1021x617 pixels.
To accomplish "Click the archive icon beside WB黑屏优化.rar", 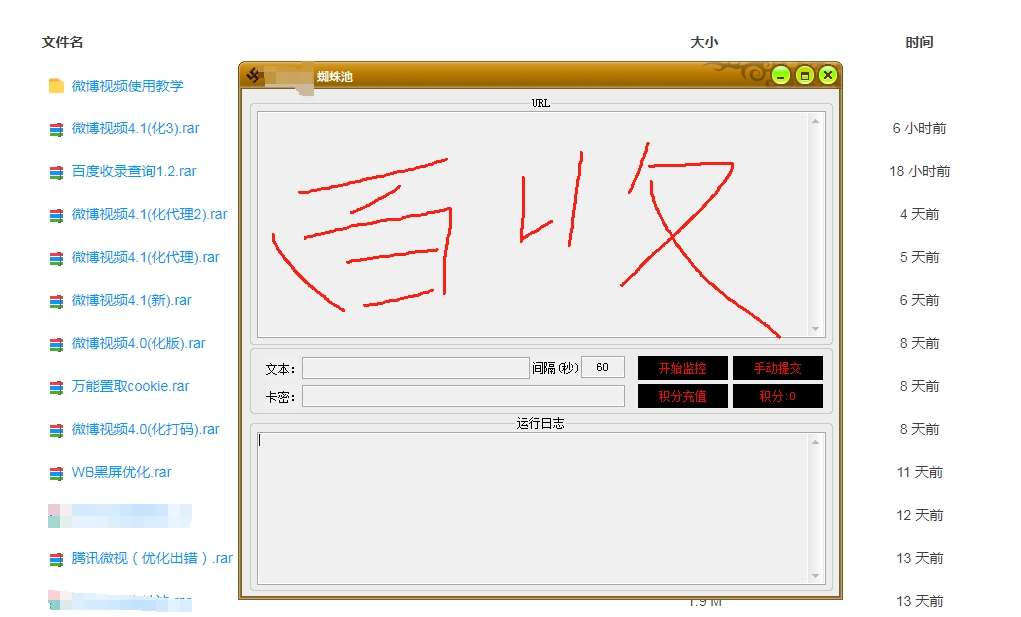I will [56, 473].
